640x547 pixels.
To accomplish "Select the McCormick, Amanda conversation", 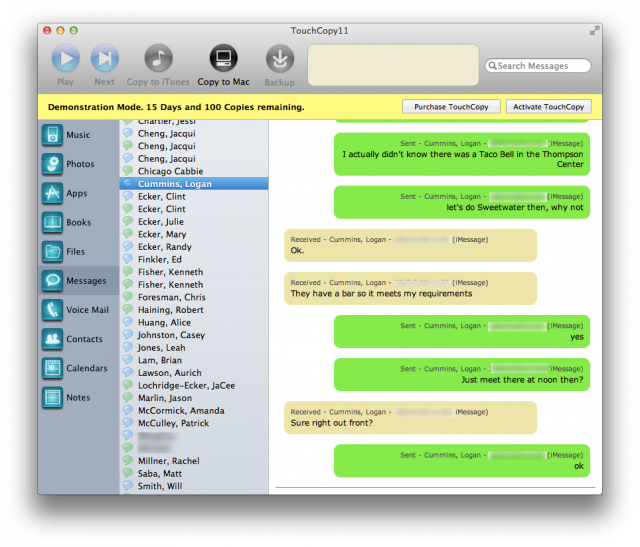I will (x=194, y=411).
